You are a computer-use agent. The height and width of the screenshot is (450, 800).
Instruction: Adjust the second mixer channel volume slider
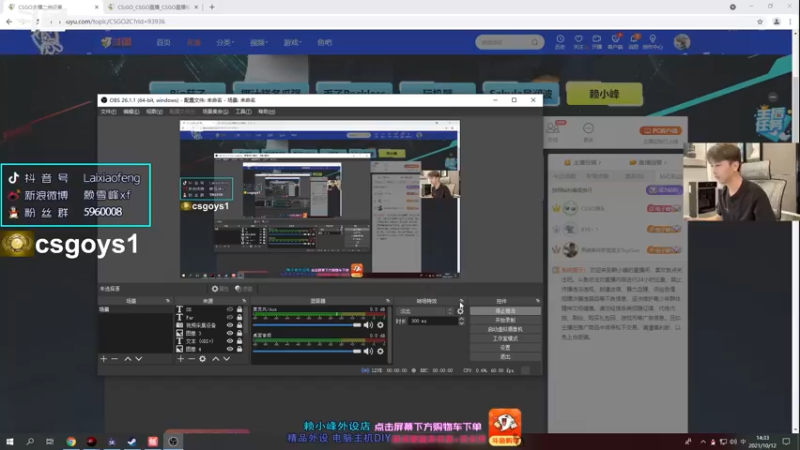307,351
